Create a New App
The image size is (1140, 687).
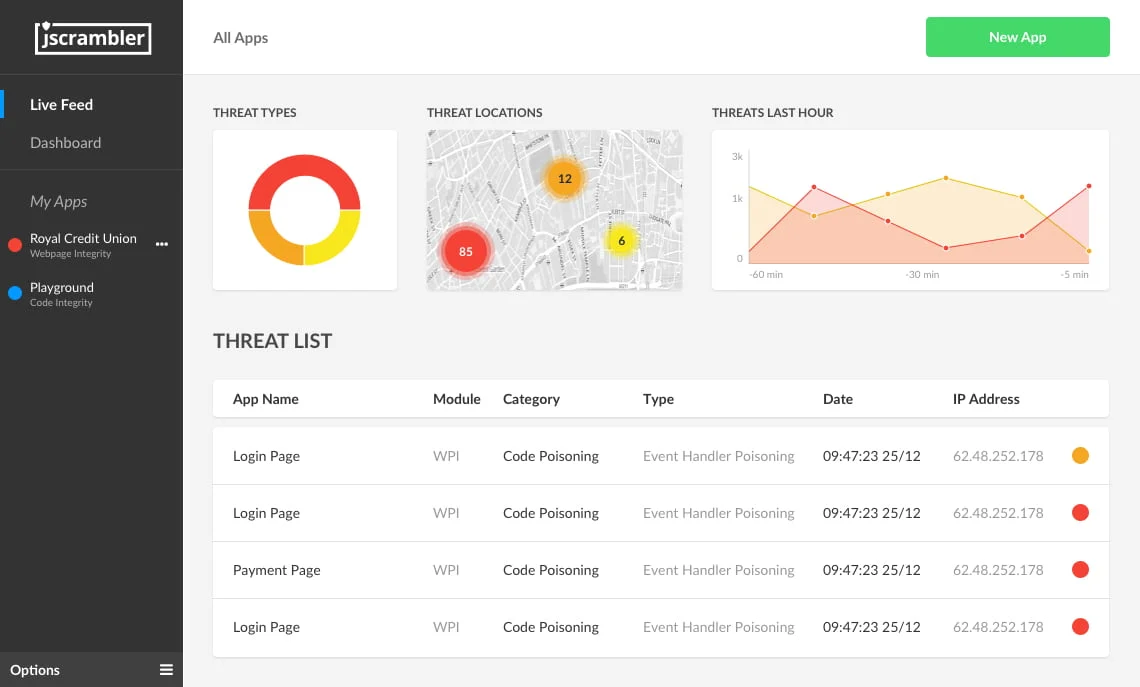coord(1017,37)
